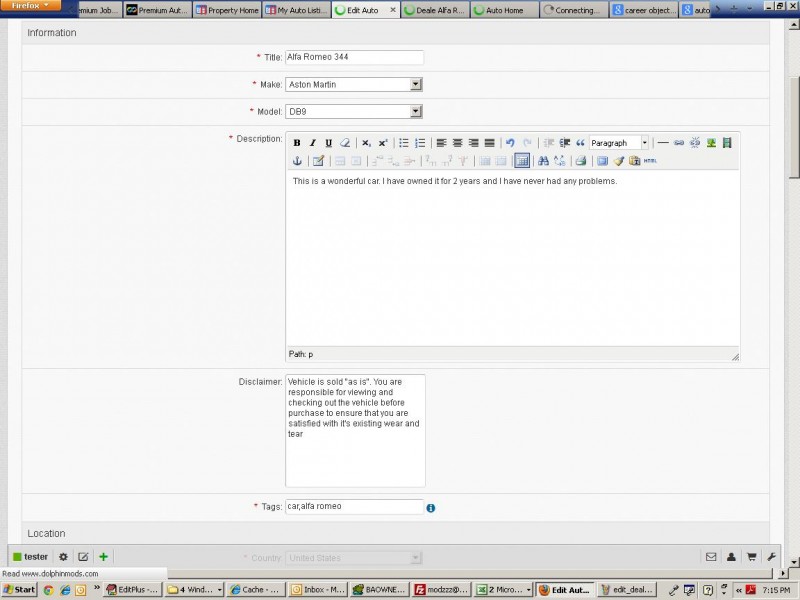Viewport: 800px width, 600px height.
Task: Insert a horizontal rule line
Action: pyautogui.click(x=663, y=143)
